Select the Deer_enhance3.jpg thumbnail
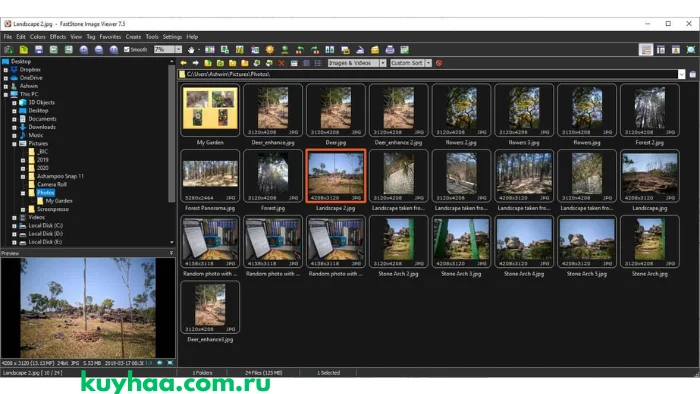 pyautogui.click(x=210, y=307)
